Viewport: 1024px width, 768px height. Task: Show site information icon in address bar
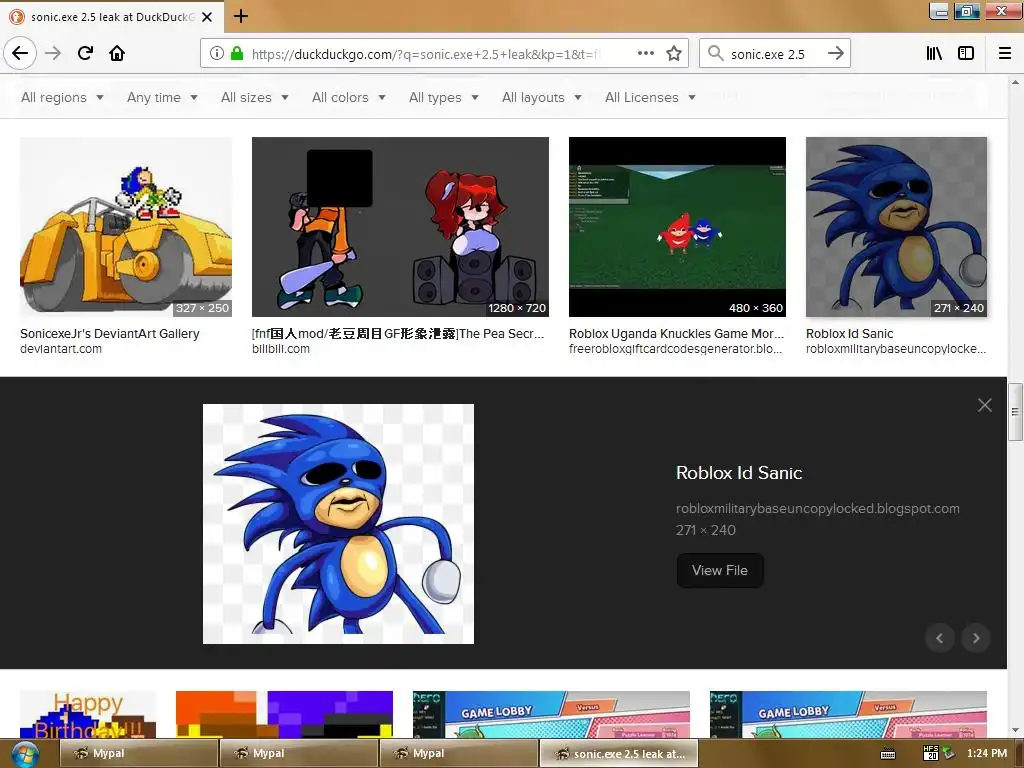(217, 53)
